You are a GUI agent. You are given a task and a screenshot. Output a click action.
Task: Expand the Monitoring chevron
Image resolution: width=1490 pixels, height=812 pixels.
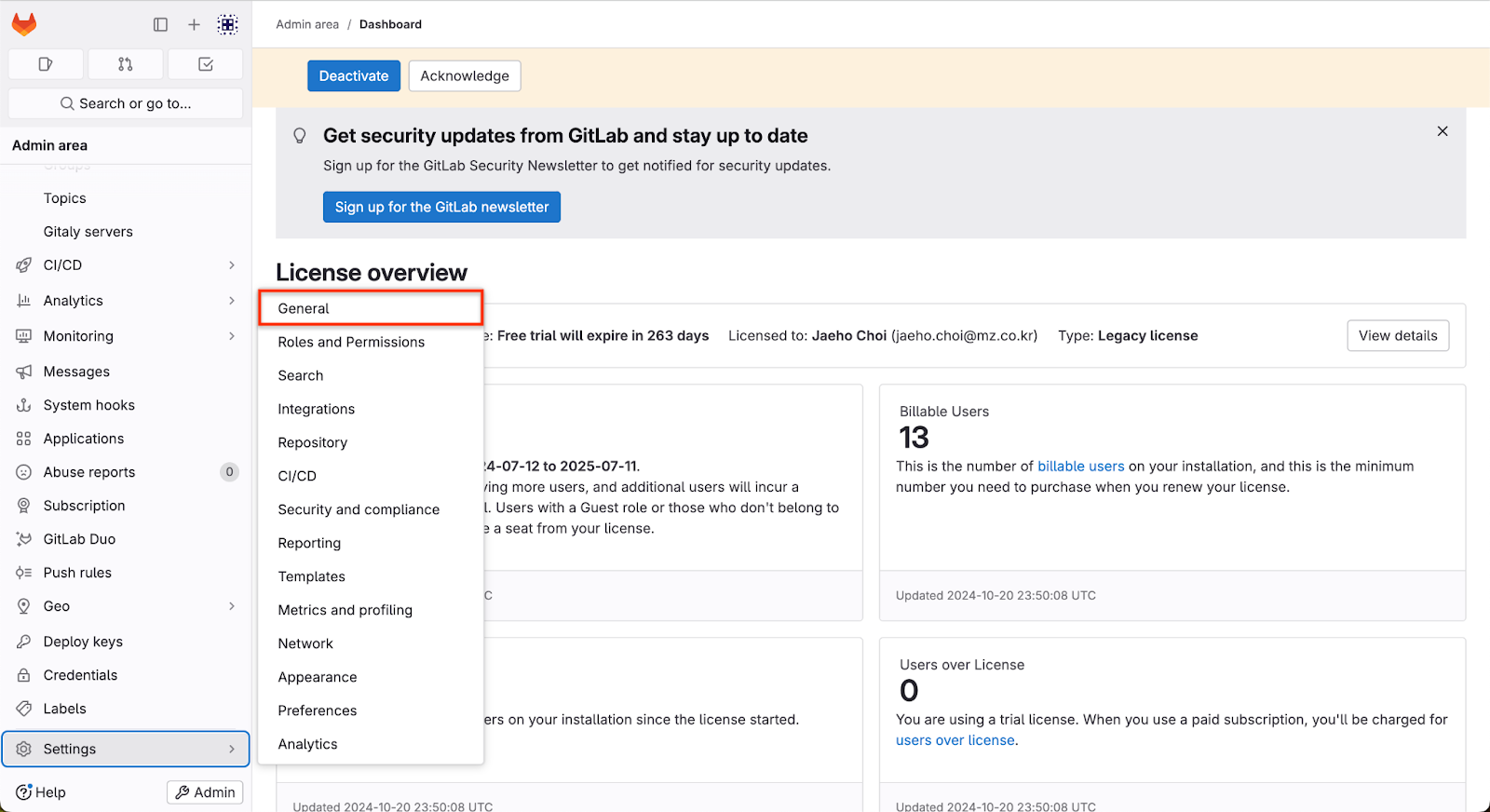(232, 336)
